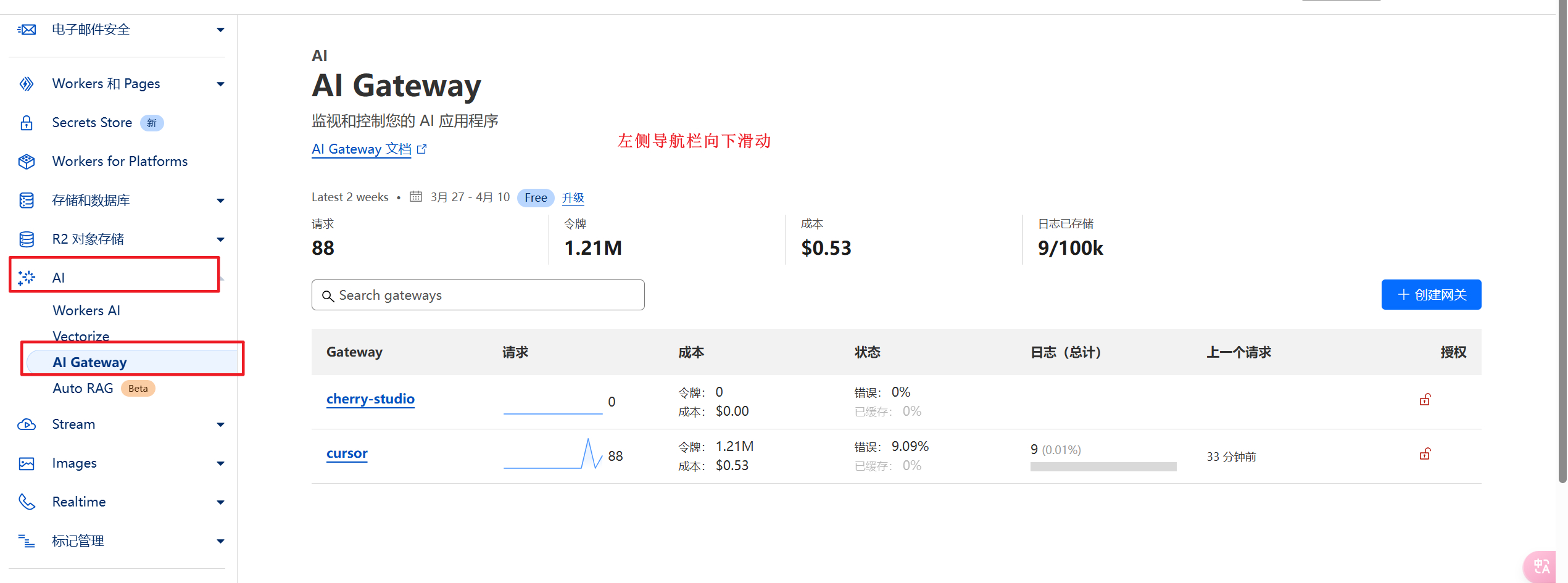Click the Secrets Store lock icon
1568x583 pixels.
click(x=27, y=123)
